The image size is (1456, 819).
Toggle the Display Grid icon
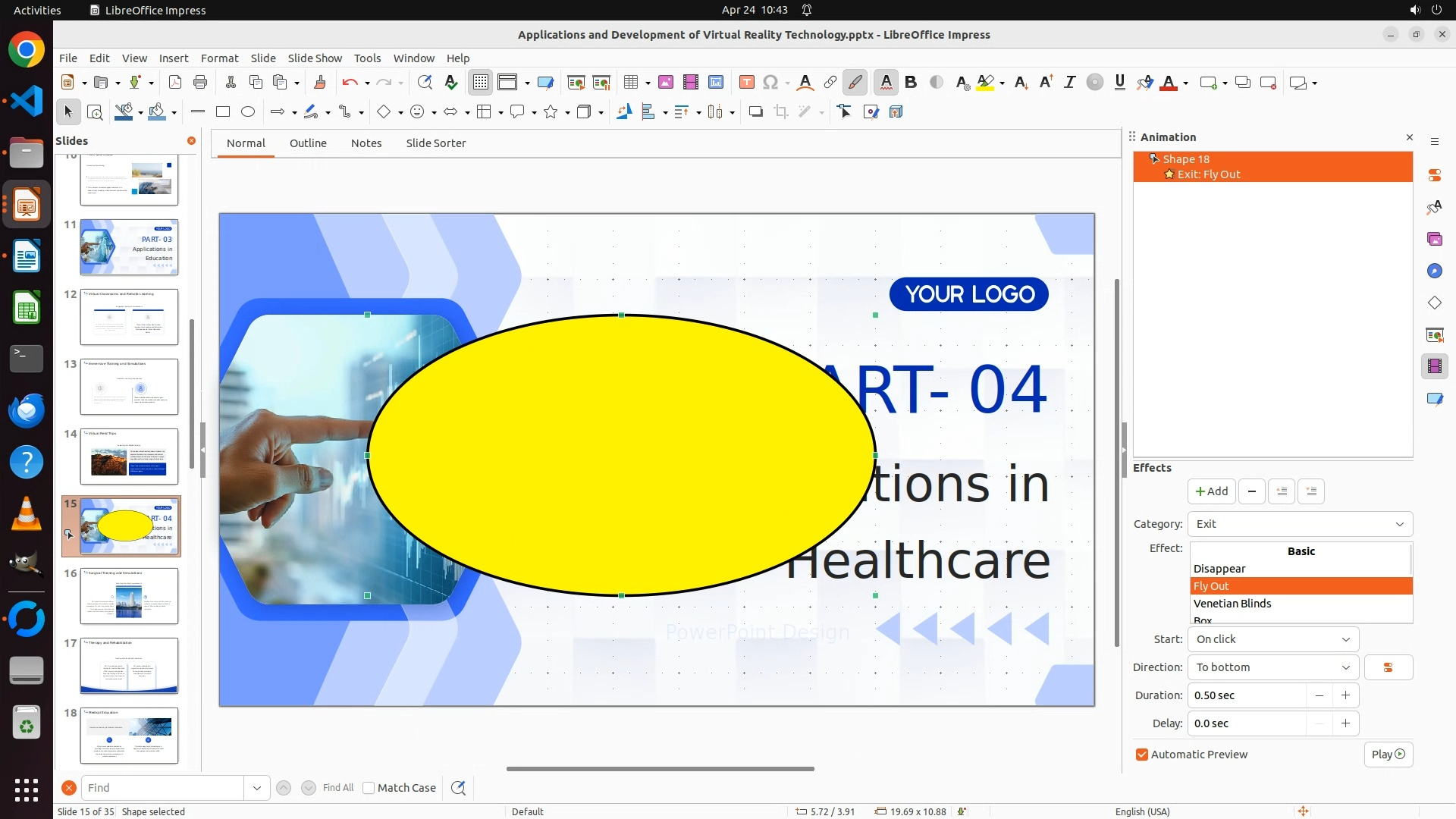coord(481,83)
